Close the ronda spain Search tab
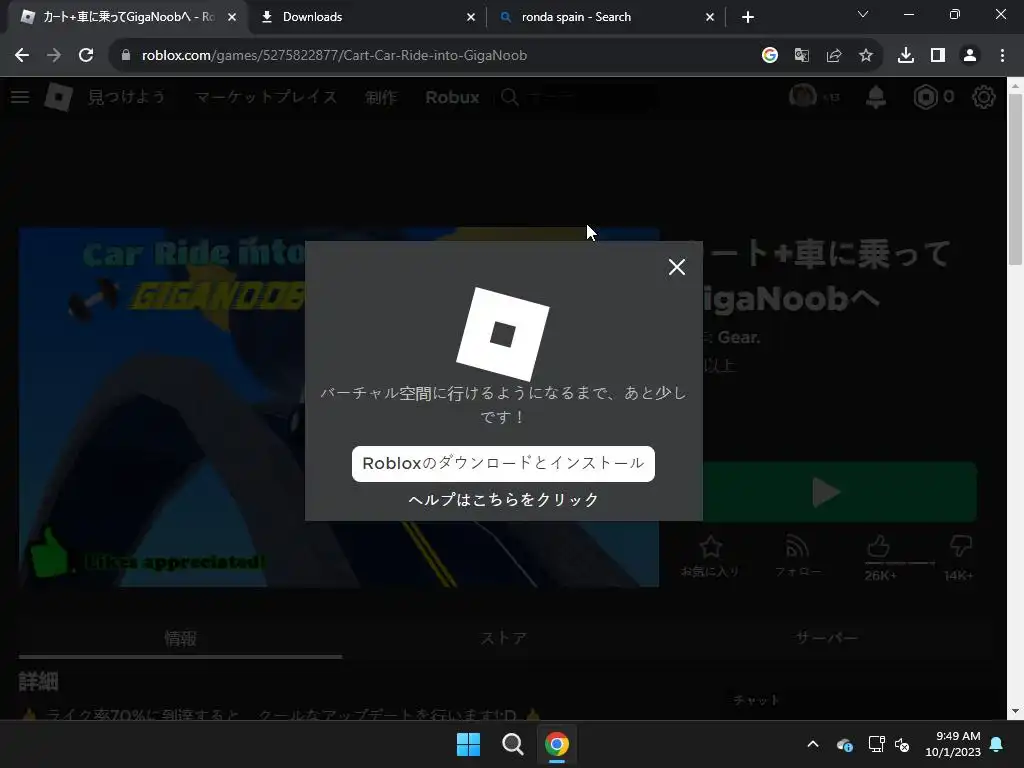This screenshot has height=768, width=1024. tap(710, 17)
